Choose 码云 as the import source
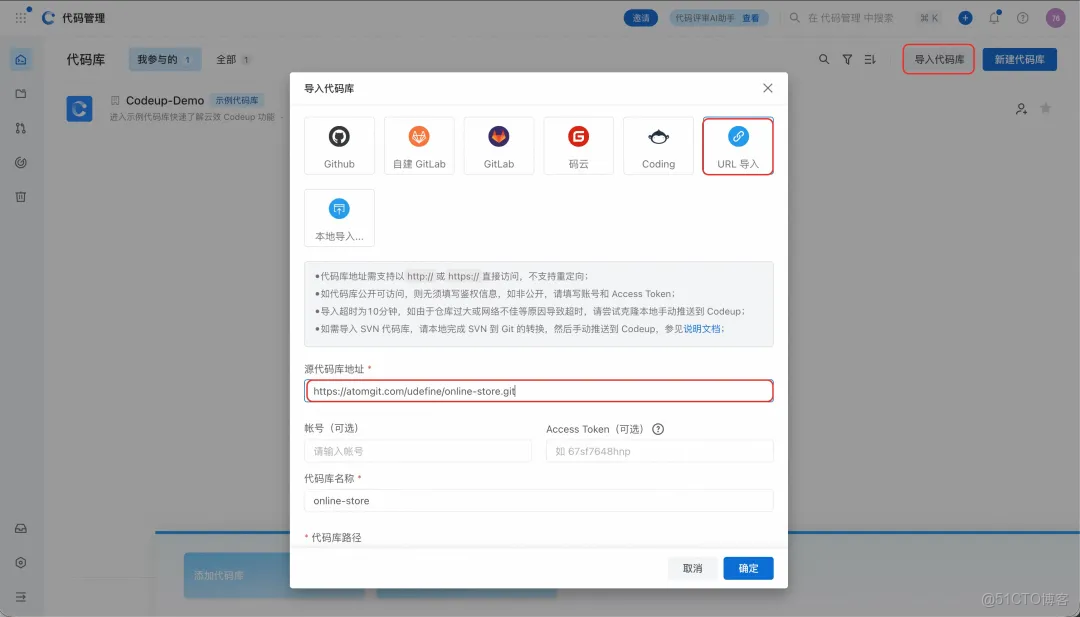The width and height of the screenshot is (1080, 617). click(578, 145)
